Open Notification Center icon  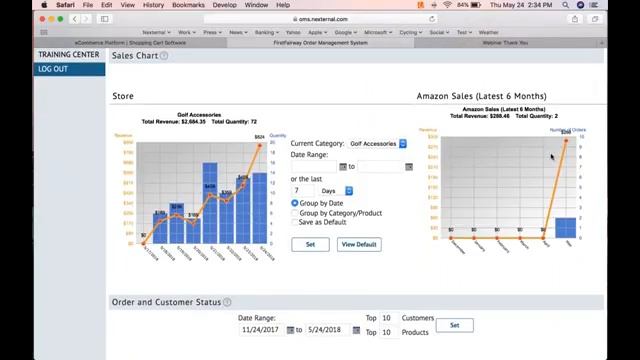tap(594, 5)
